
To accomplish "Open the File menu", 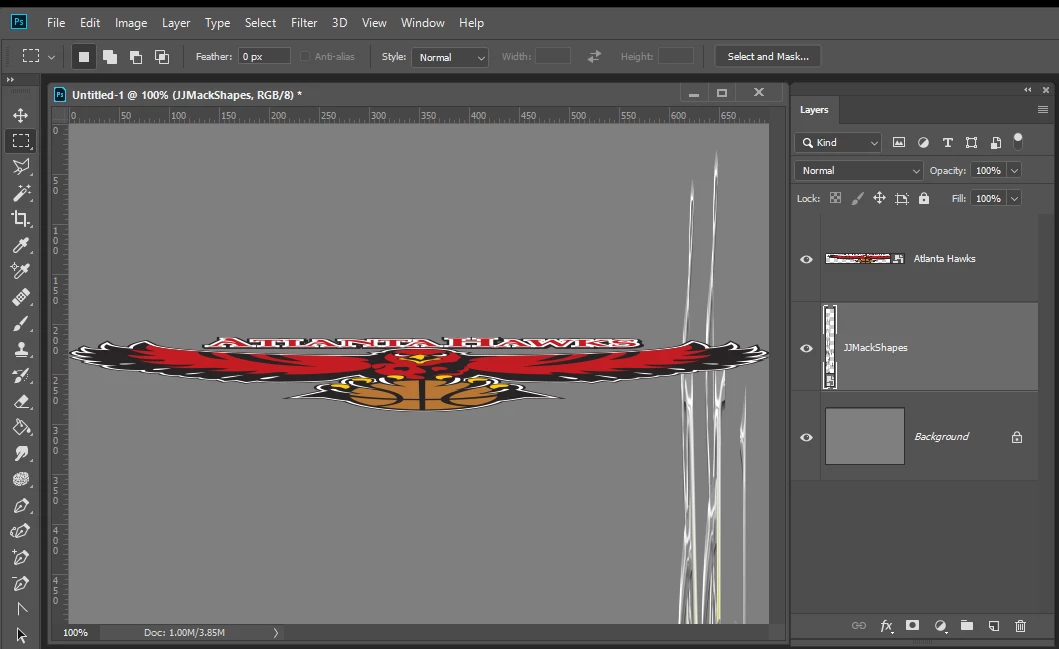I will (56, 23).
